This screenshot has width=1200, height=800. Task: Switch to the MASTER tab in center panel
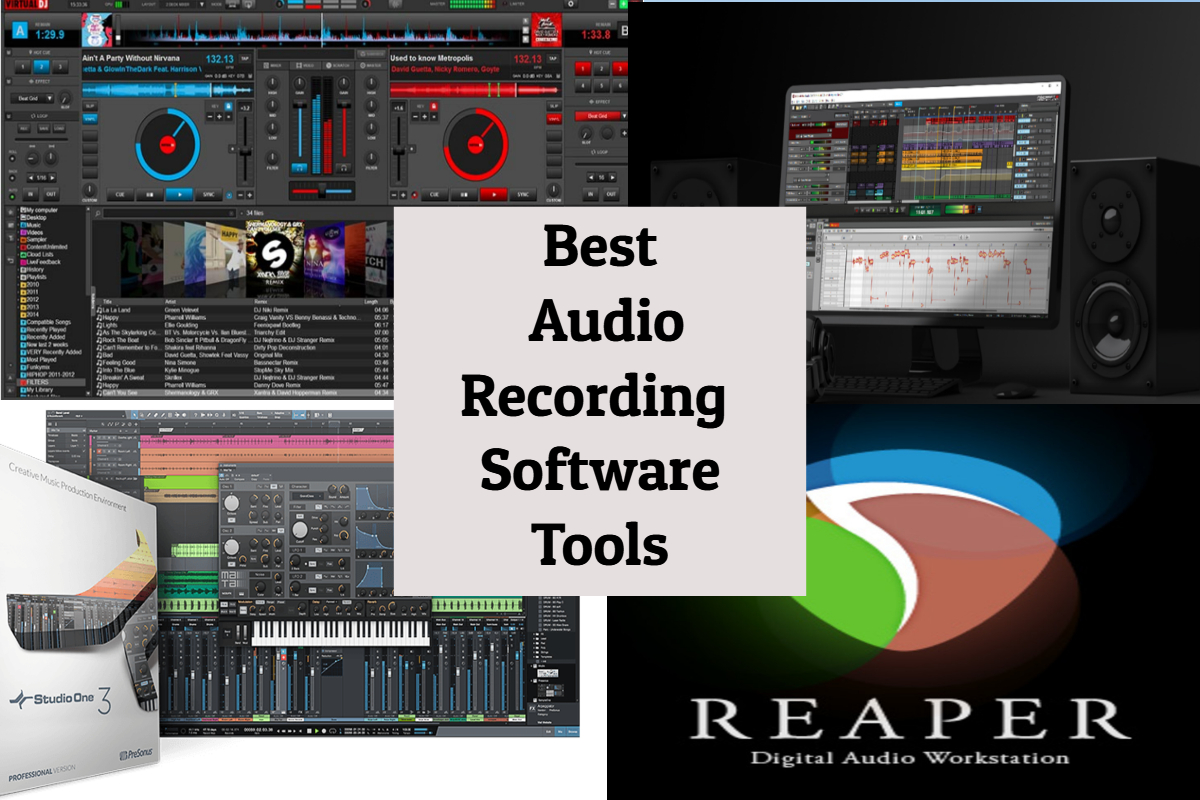pos(371,65)
